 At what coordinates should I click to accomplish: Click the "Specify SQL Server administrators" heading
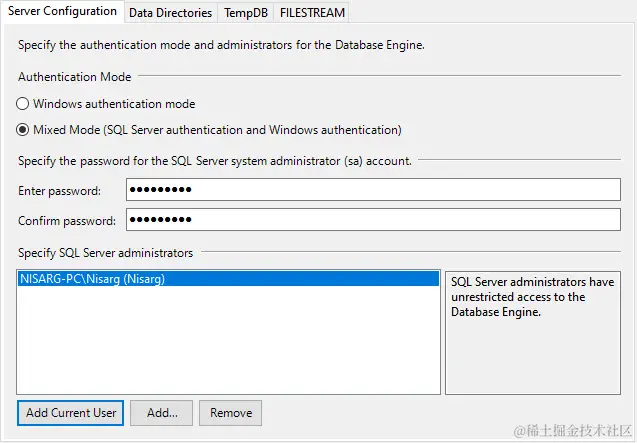coord(105,253)
